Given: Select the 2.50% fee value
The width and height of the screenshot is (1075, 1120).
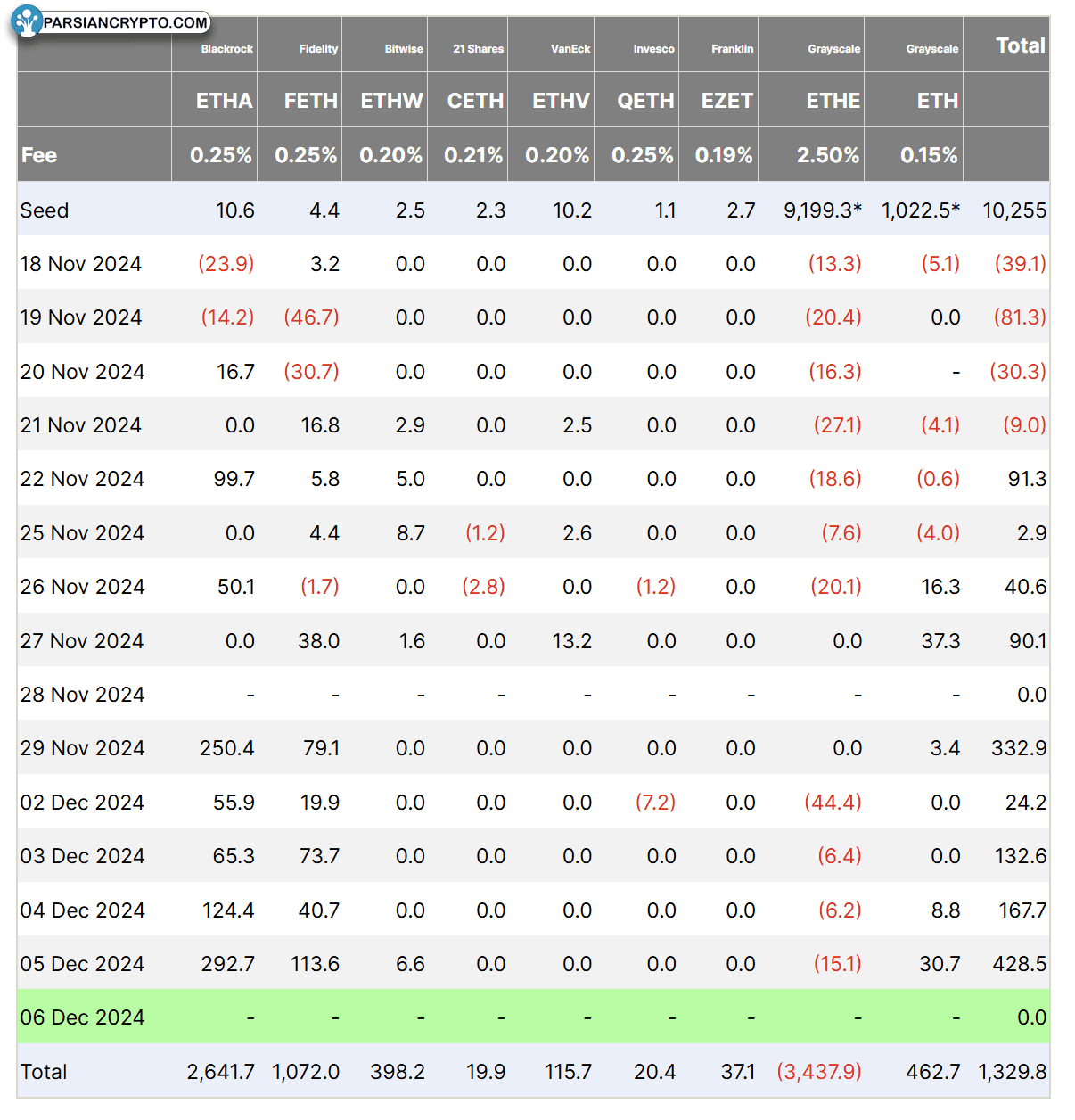Looking at the screenshot, I should pos(828,155).
